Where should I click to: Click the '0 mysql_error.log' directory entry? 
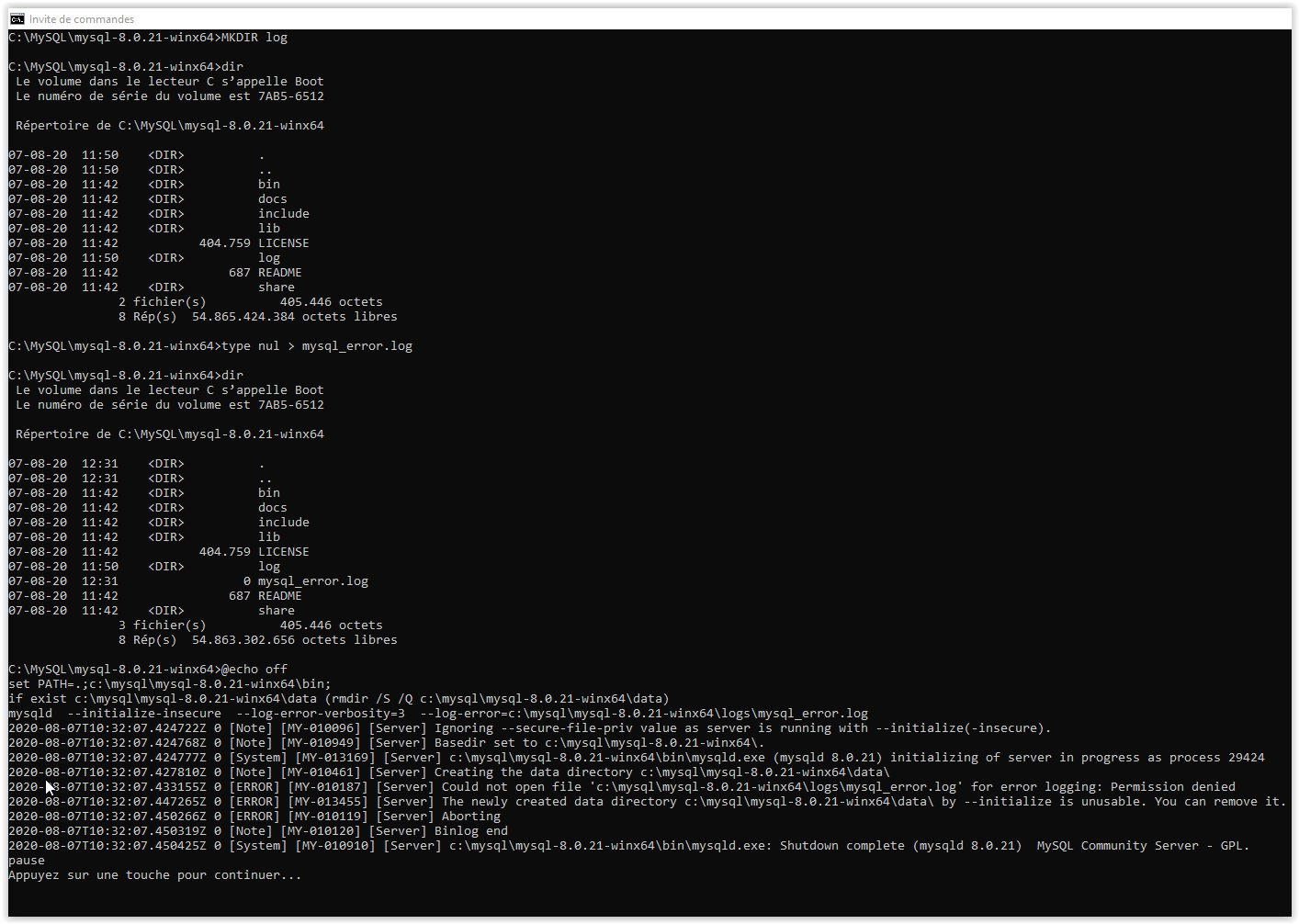(x=306, y=581)
